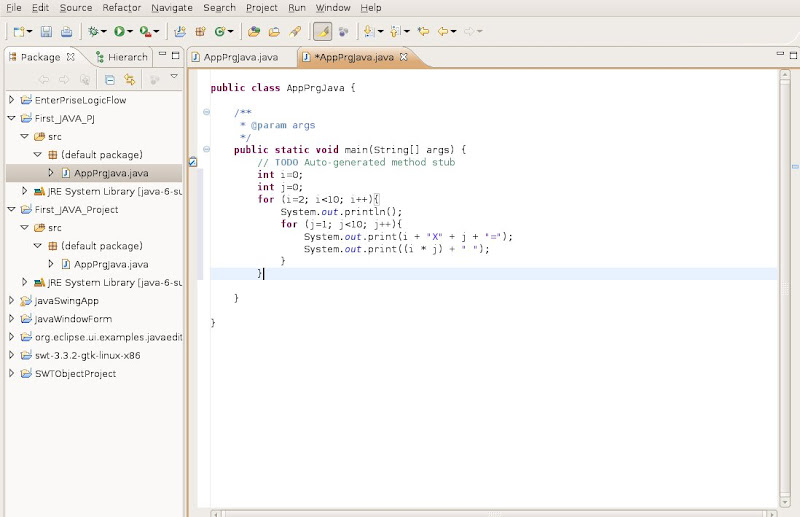
Task: Click the Print icon in toolbar
Action: click(66, 32)
